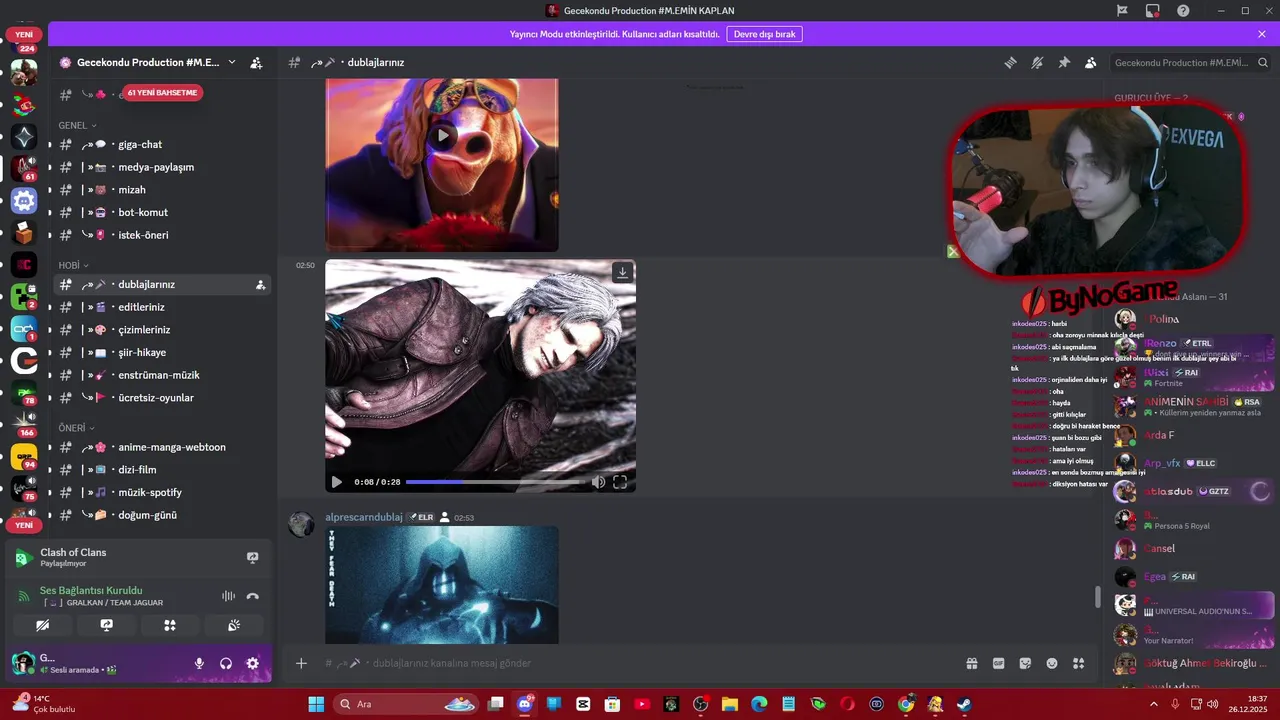Screen dimensions: 1280x720
Task: Expand the Gecekondu Production server dropdown
Action: point(232,62)
